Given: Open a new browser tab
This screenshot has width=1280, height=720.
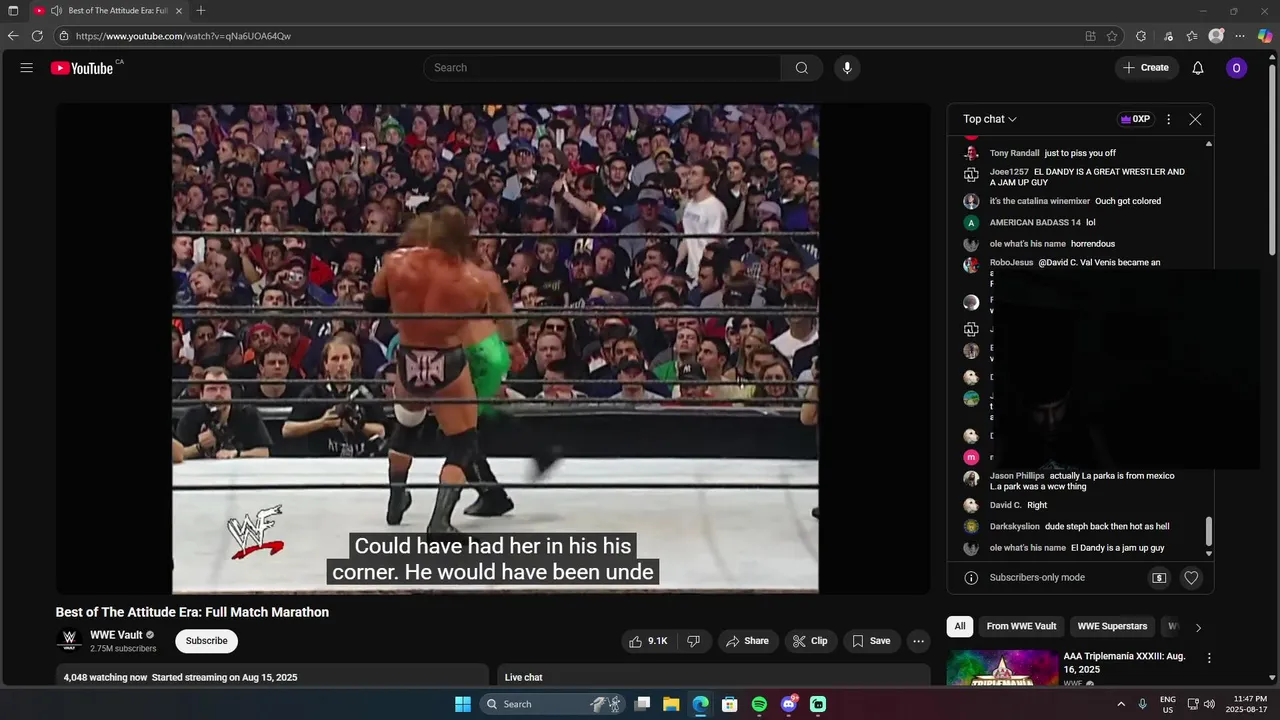Looking at the screenshot, I should click(201, 11).
